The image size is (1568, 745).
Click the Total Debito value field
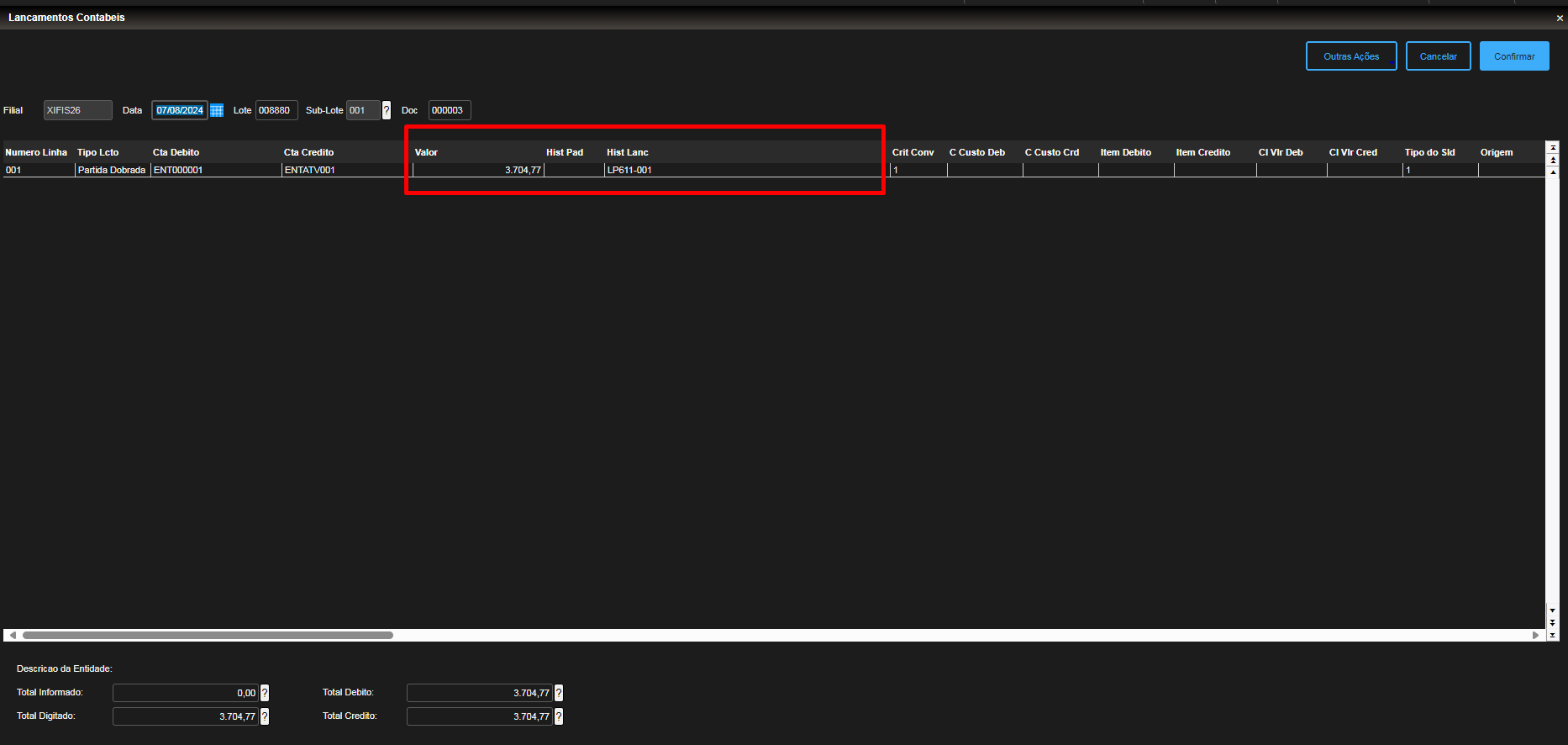click(480, 693)
